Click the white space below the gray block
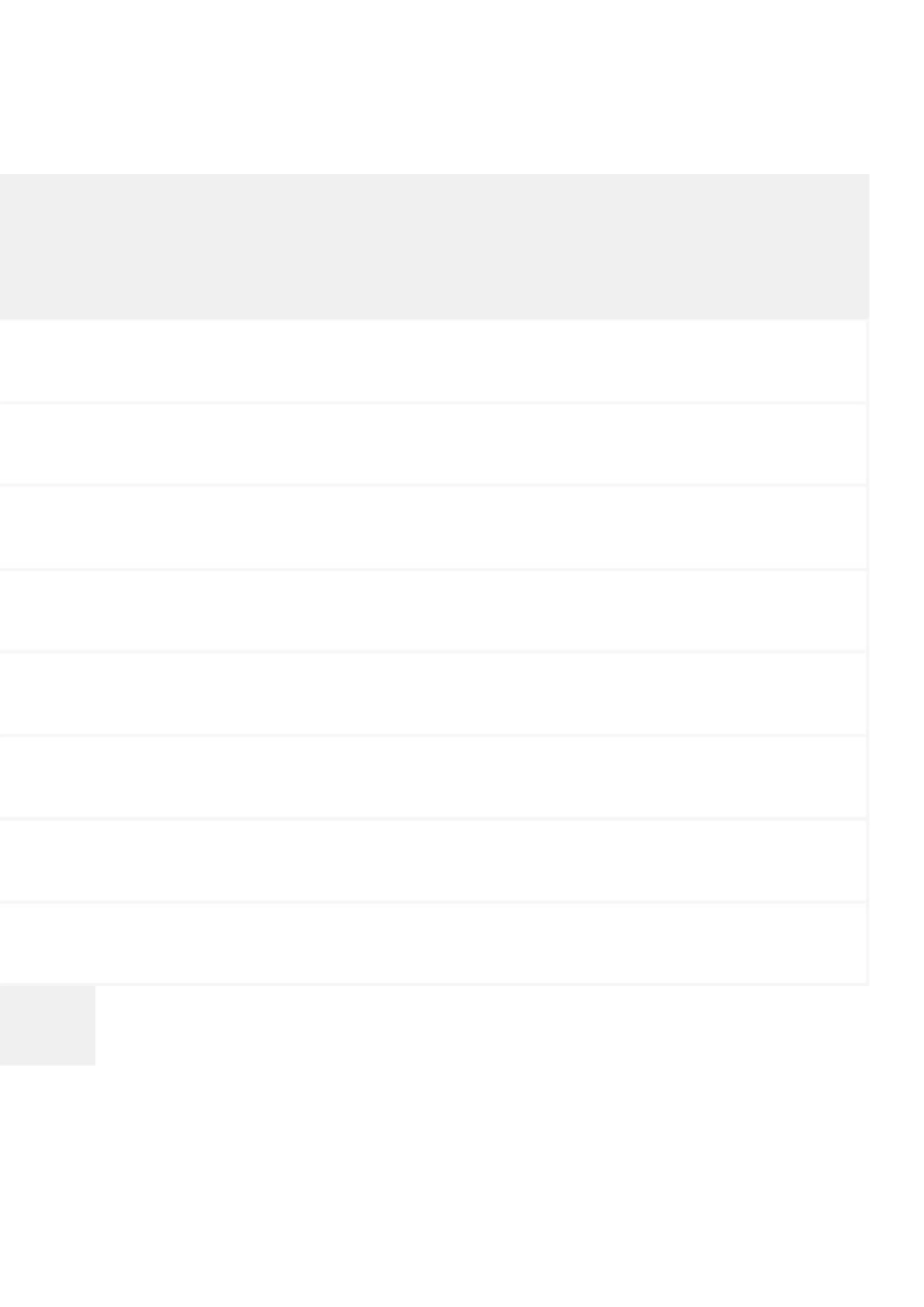Image resolution: width=924 pixels, height=1307 pixels. tap(292, 1186)
